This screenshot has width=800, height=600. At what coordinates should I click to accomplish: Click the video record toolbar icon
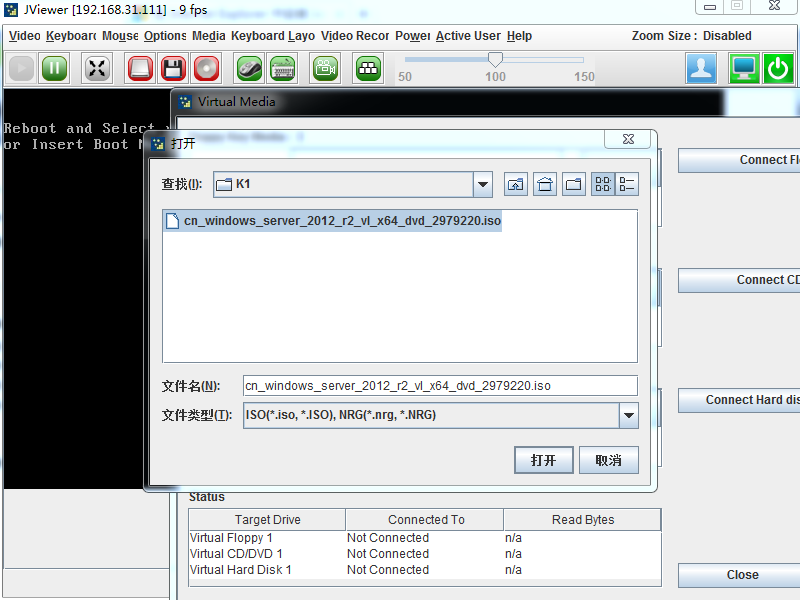tap(325, 68)
